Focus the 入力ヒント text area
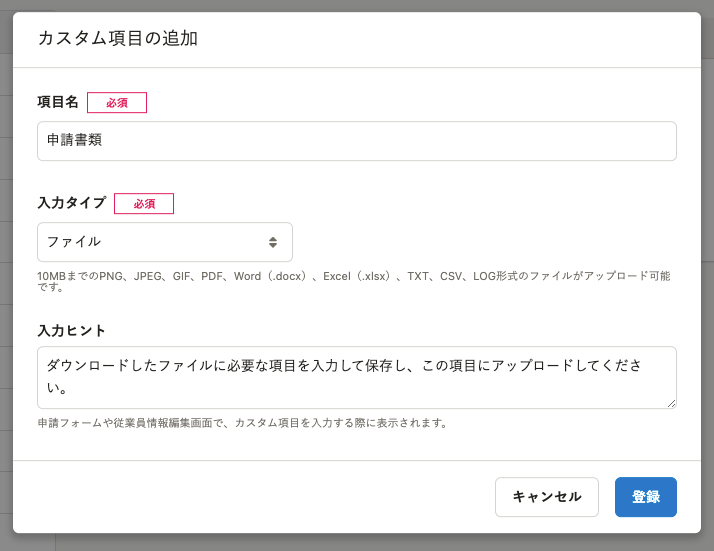This screenshot has width=714, height=551. [357, 378]
